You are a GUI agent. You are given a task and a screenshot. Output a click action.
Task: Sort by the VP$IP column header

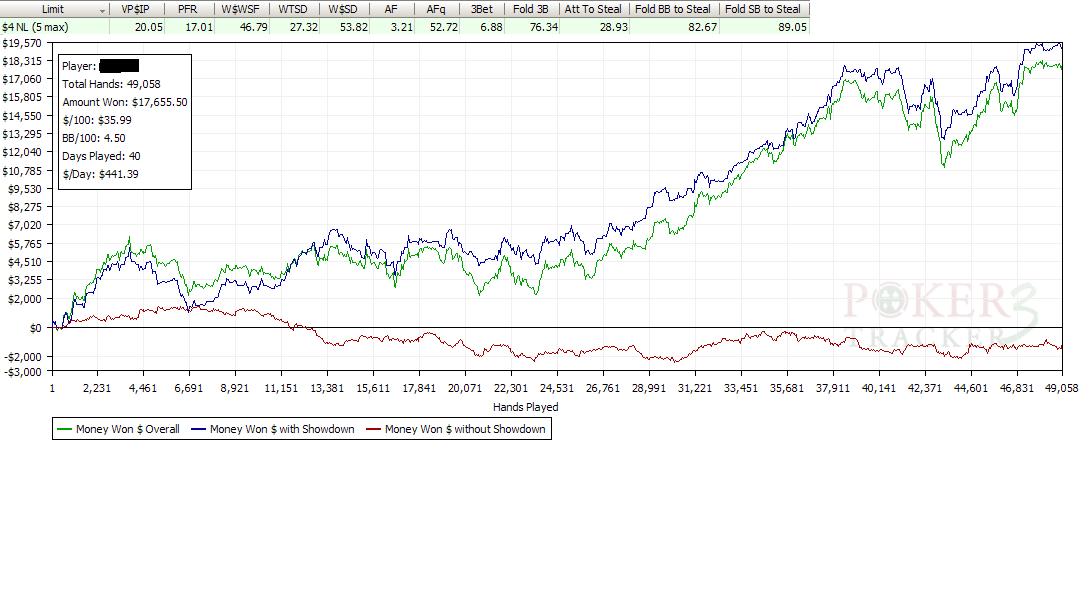point(135,9)
